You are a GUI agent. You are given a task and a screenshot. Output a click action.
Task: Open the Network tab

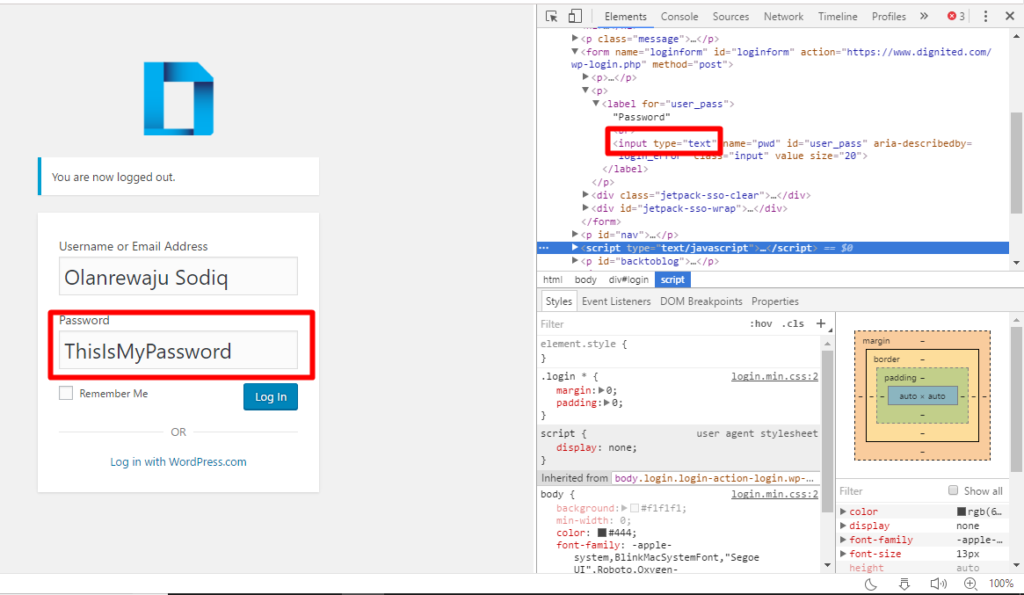tap(784, 16)
